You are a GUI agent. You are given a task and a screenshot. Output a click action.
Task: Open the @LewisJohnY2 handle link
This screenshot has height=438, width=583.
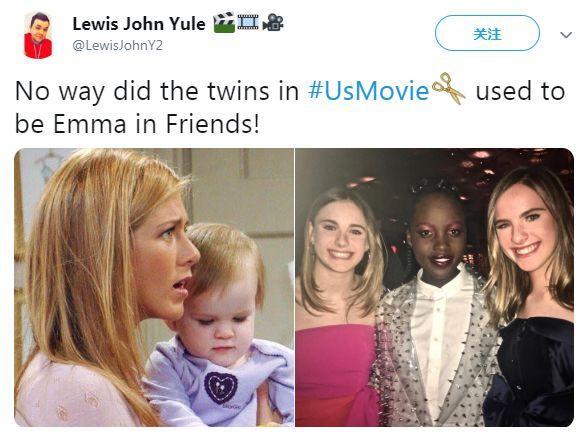click(x=117, y=46)
